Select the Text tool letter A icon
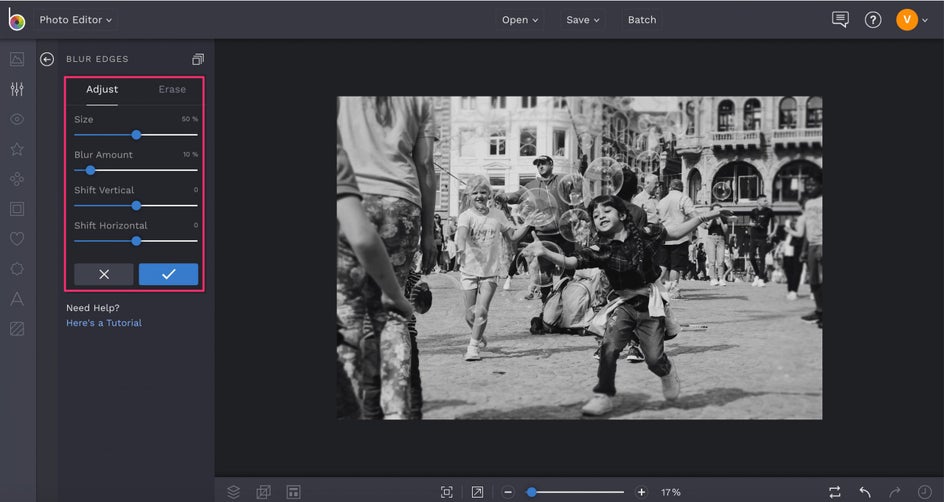 point(17,299)
